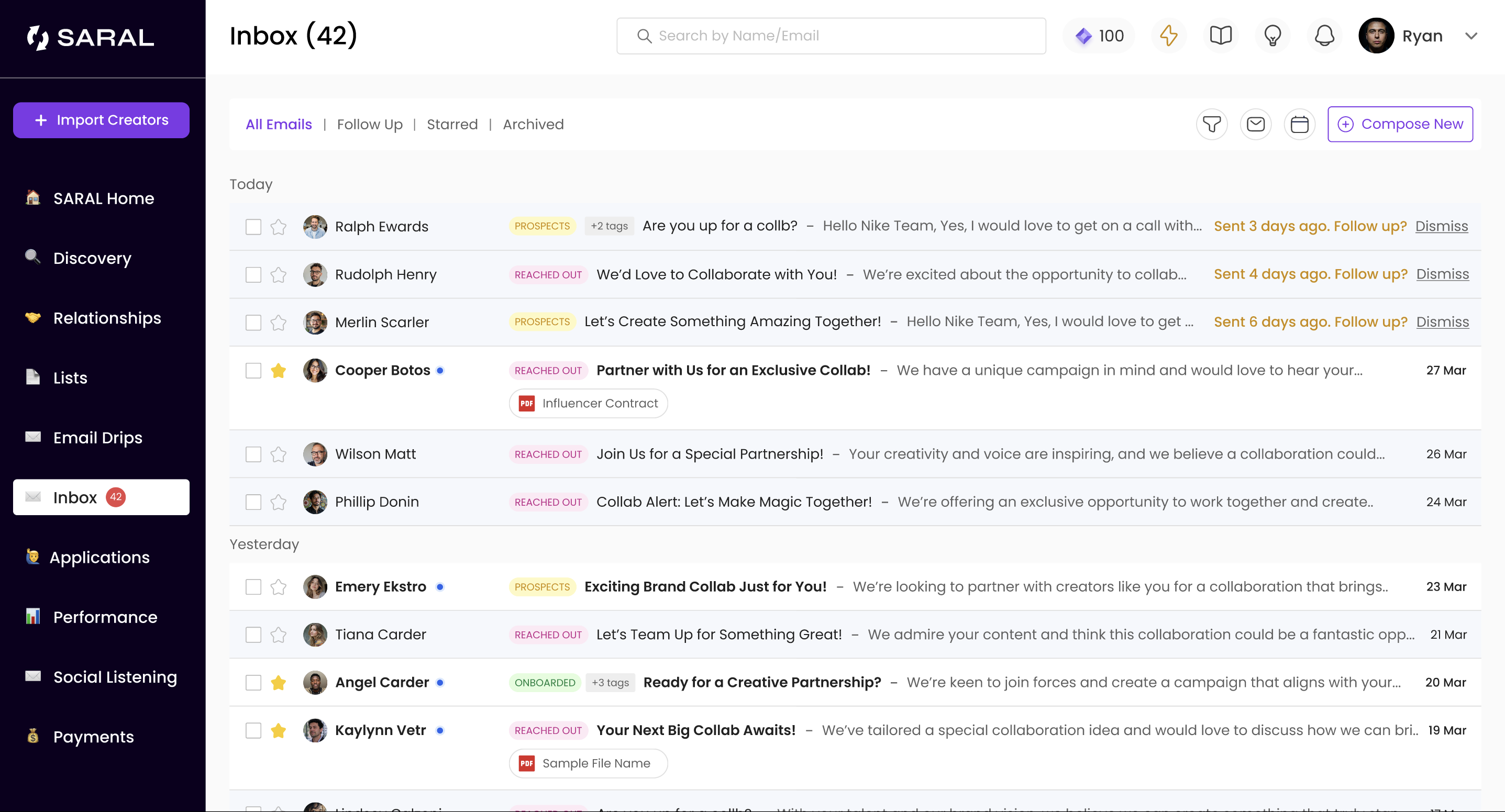The width and height of the screenshot is (1505, 812).
Task: Open Influencer Contract PDF attachment
Action: 588,403
